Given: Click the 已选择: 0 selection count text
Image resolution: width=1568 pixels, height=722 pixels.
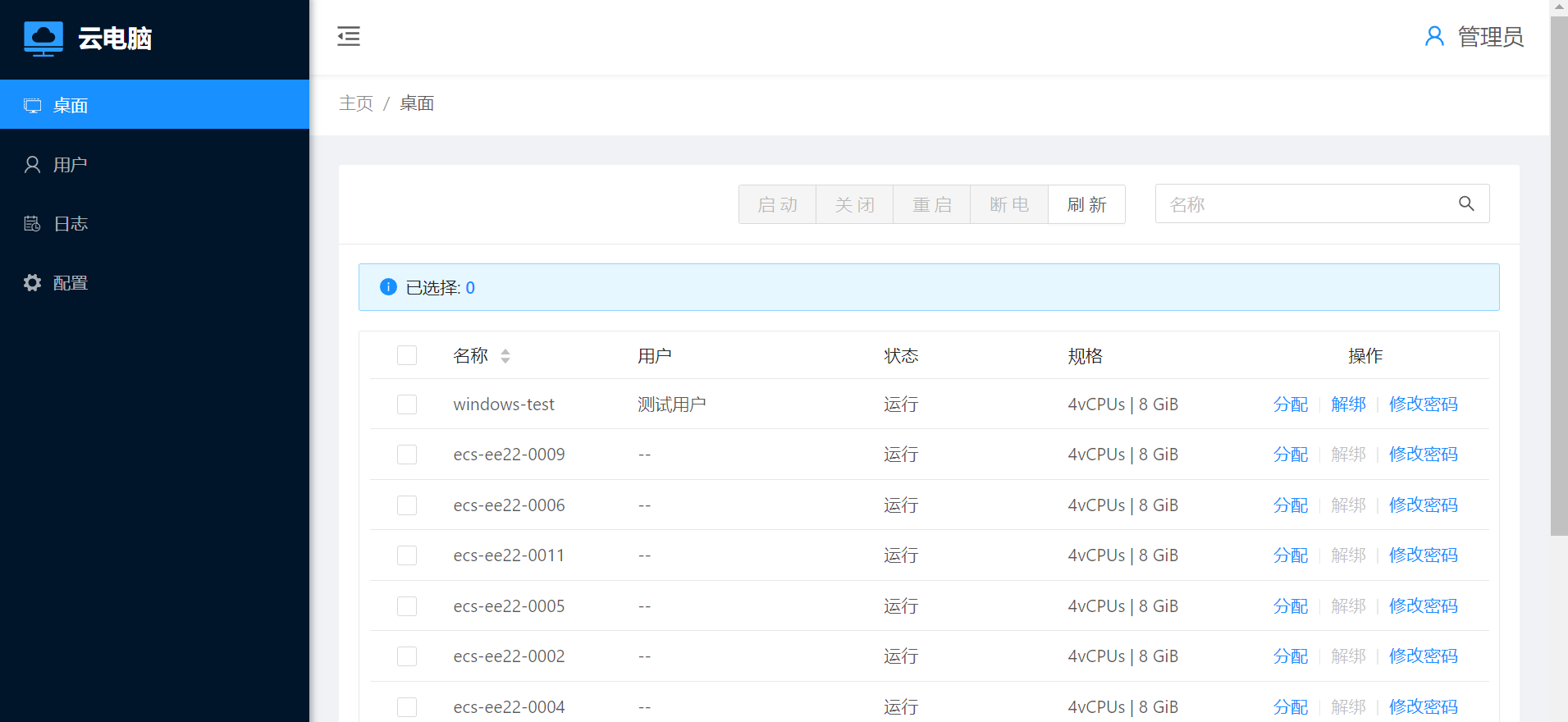Looking at the screenshot, I should pos(441,287).
